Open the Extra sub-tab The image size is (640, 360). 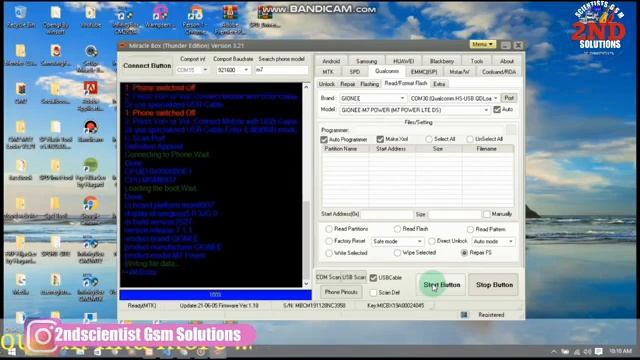pyautogui.click(x=439, y=84)
